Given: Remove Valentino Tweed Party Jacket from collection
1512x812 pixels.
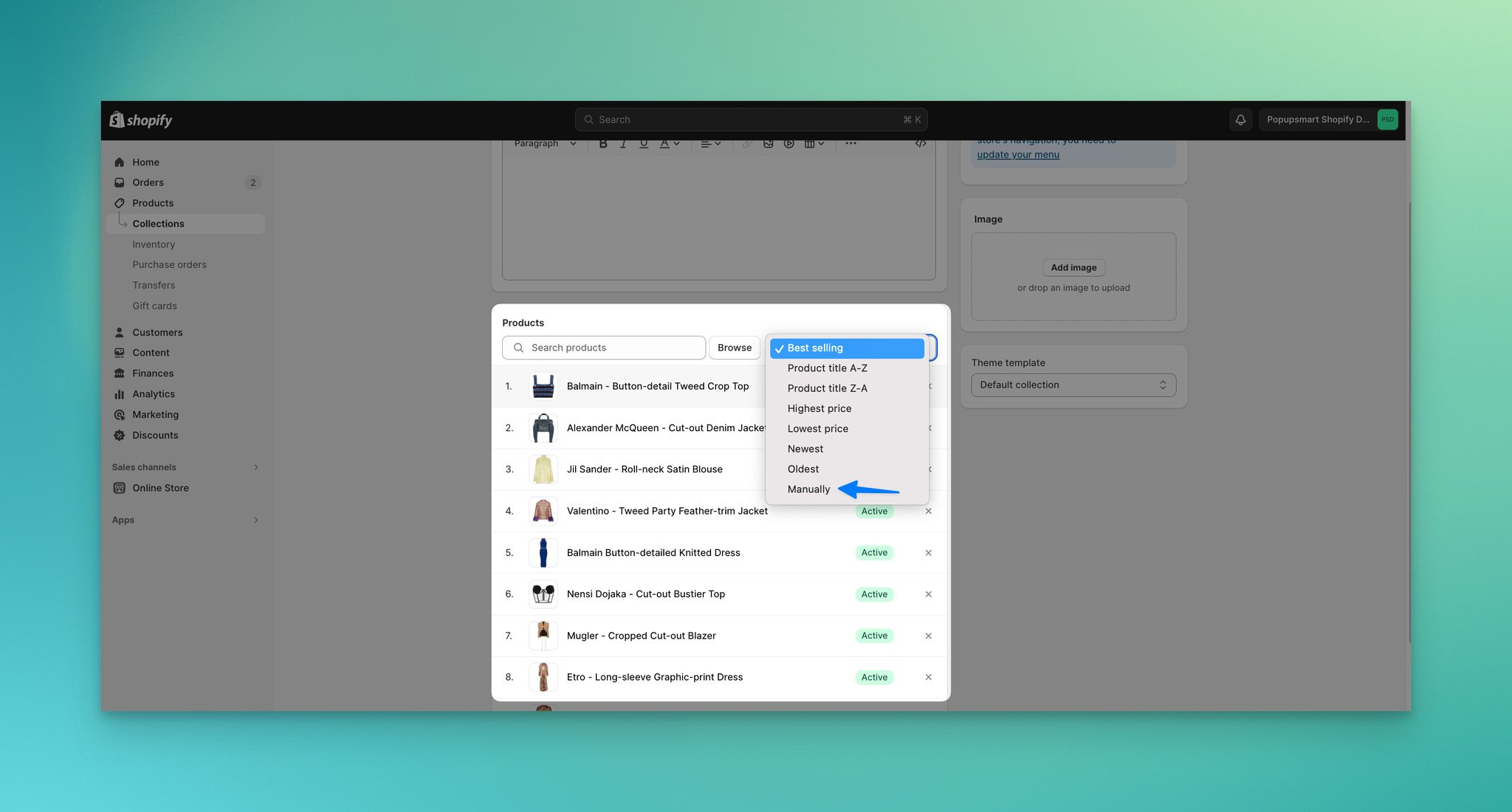Looking at the screenshot, I should (929, 511).
